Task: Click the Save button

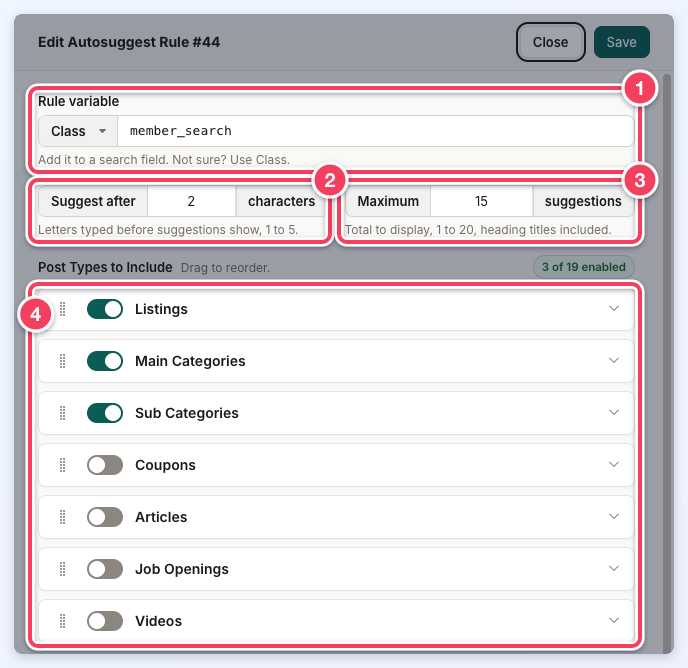Action: pyautogui.click(x=621, y=42)
